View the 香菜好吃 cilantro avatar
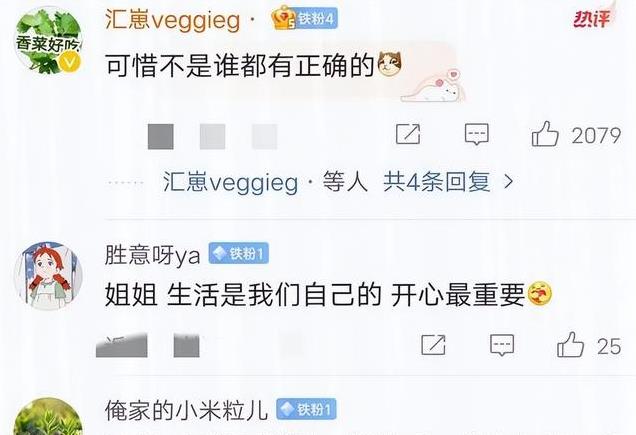The height and width of the screenshot is (435, 636). [x=48, y=41]
